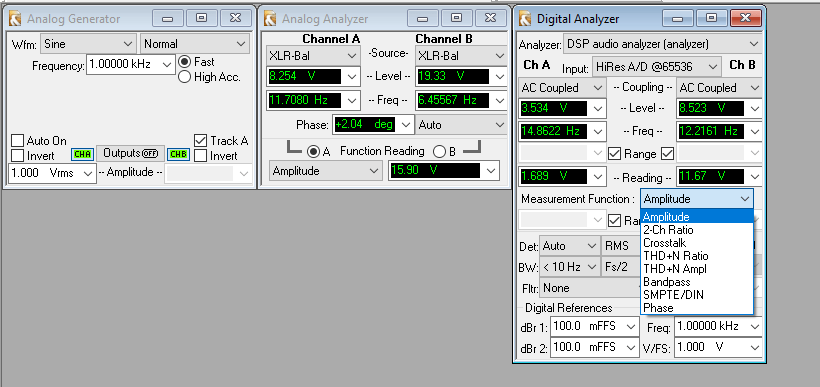Open the RMS detector type dropdown

click(x=621, y=246)
